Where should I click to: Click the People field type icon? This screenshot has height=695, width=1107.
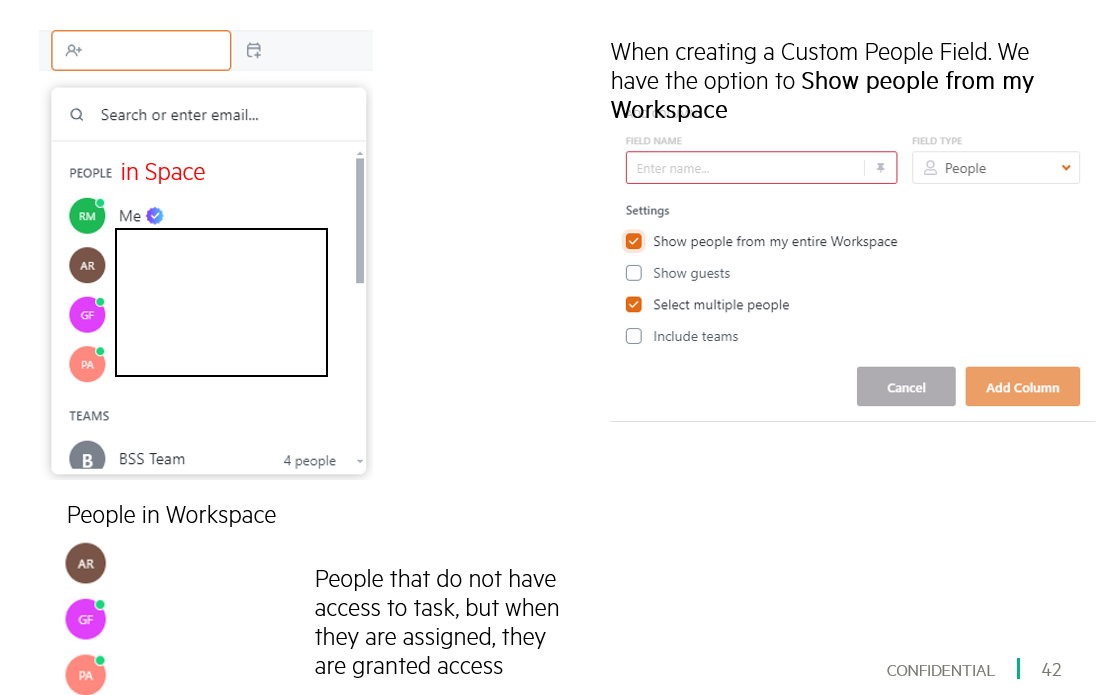point(934,167)
